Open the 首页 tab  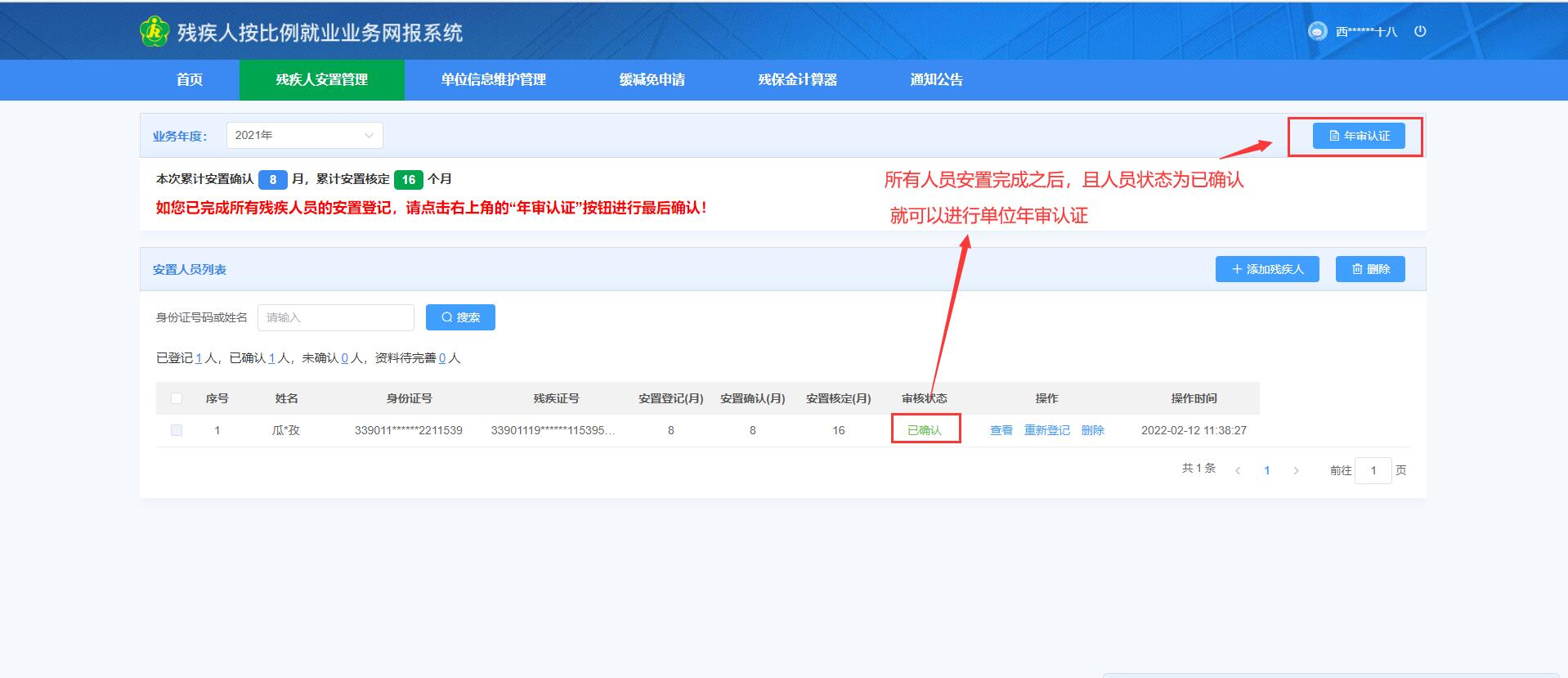click(189, 79)
